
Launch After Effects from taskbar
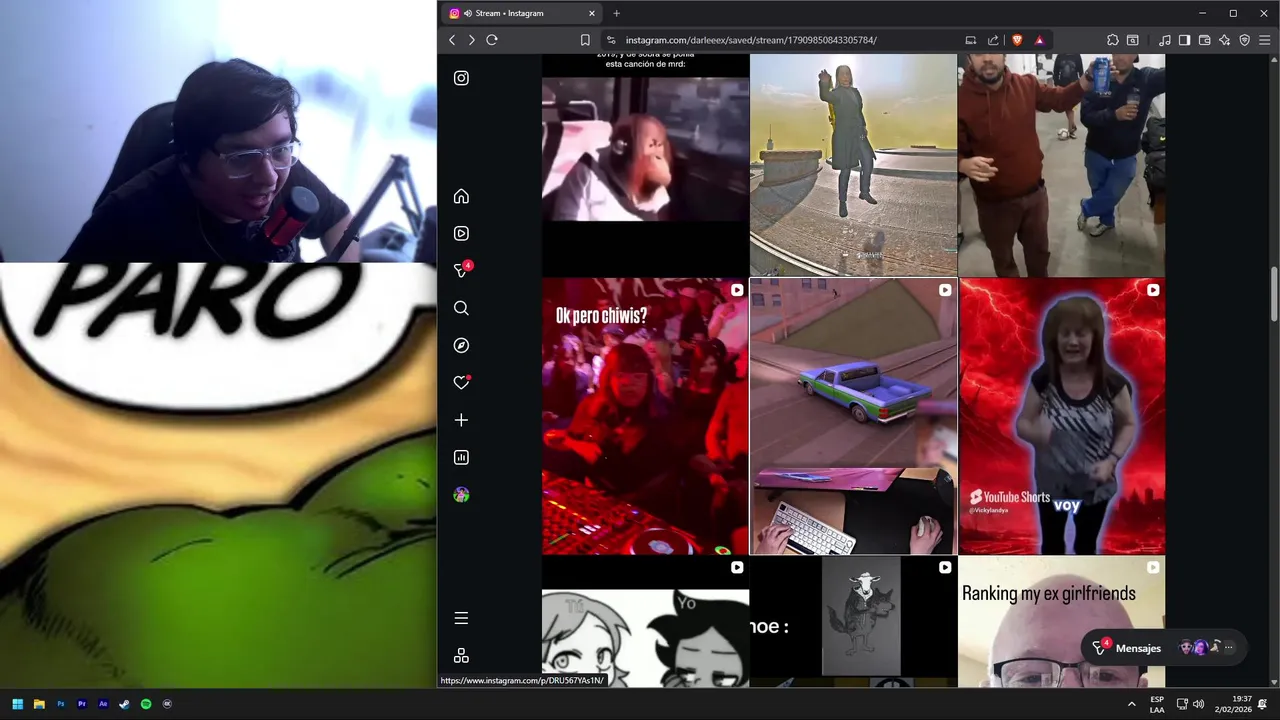[x=103, y=704]
